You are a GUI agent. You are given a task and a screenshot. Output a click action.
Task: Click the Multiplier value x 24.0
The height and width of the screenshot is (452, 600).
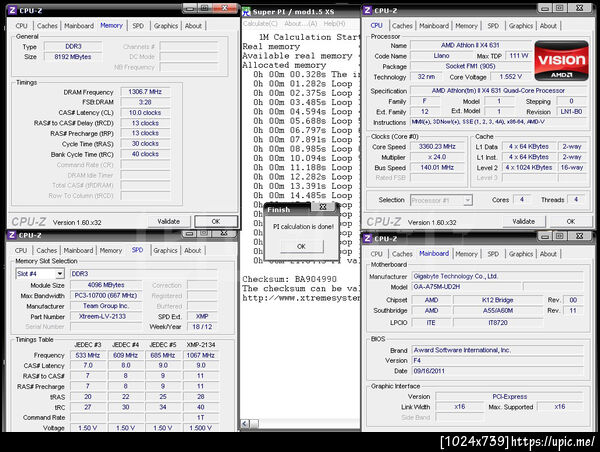[x=437, y=157]
